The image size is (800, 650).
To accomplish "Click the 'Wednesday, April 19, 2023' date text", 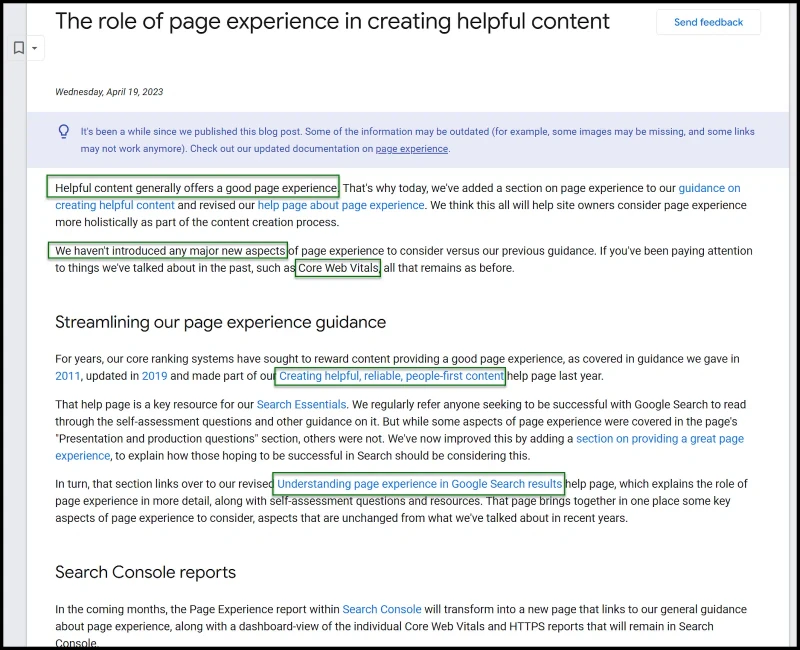I will click(109, 92).
